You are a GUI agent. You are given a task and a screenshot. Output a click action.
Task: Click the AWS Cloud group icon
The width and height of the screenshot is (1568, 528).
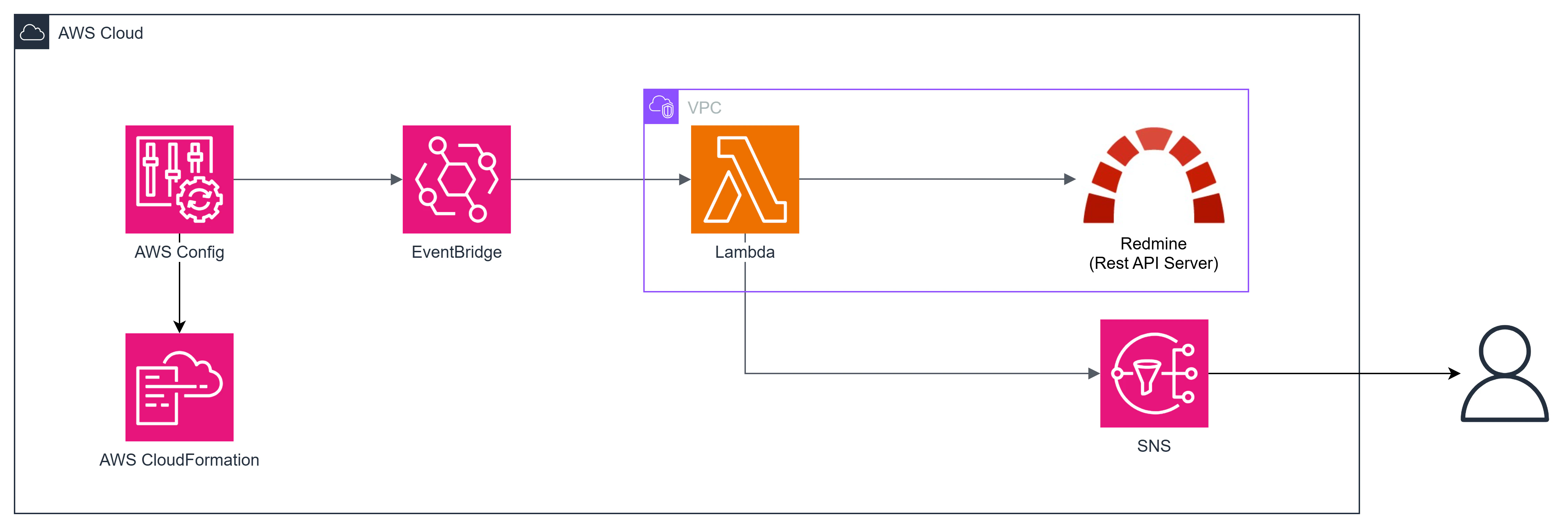(32, 32)
